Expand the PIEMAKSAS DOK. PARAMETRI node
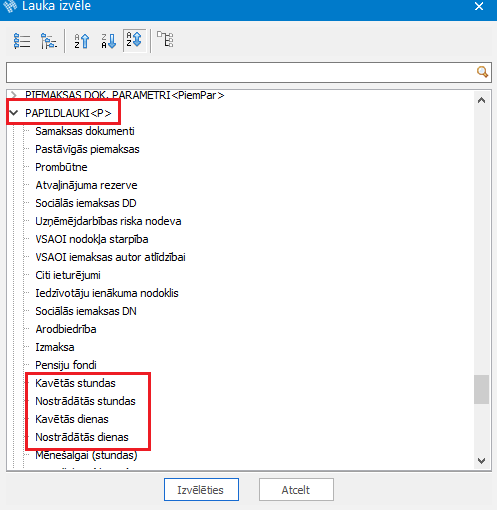The image size is (497, 510). 13,95
